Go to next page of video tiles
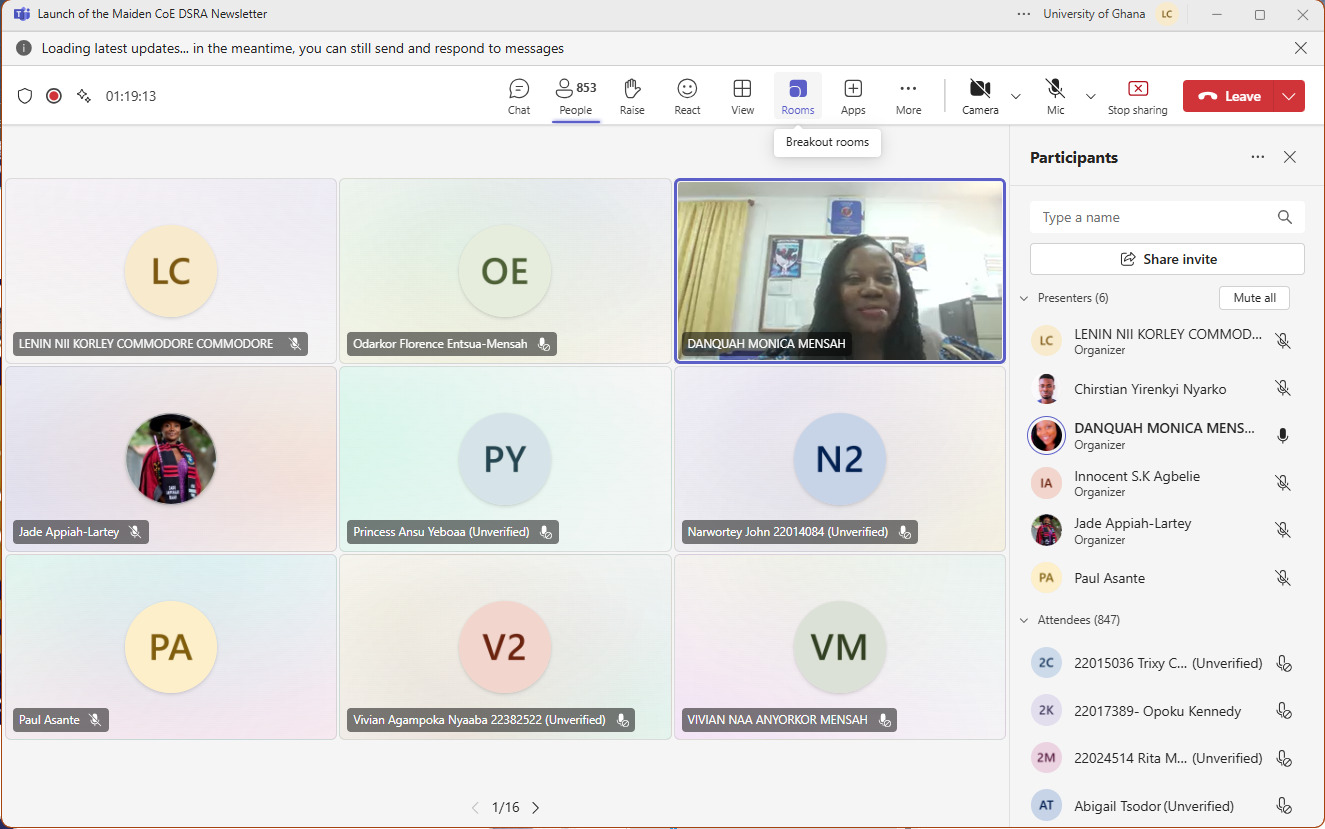1325x829 pixels. tap(536, 808)
